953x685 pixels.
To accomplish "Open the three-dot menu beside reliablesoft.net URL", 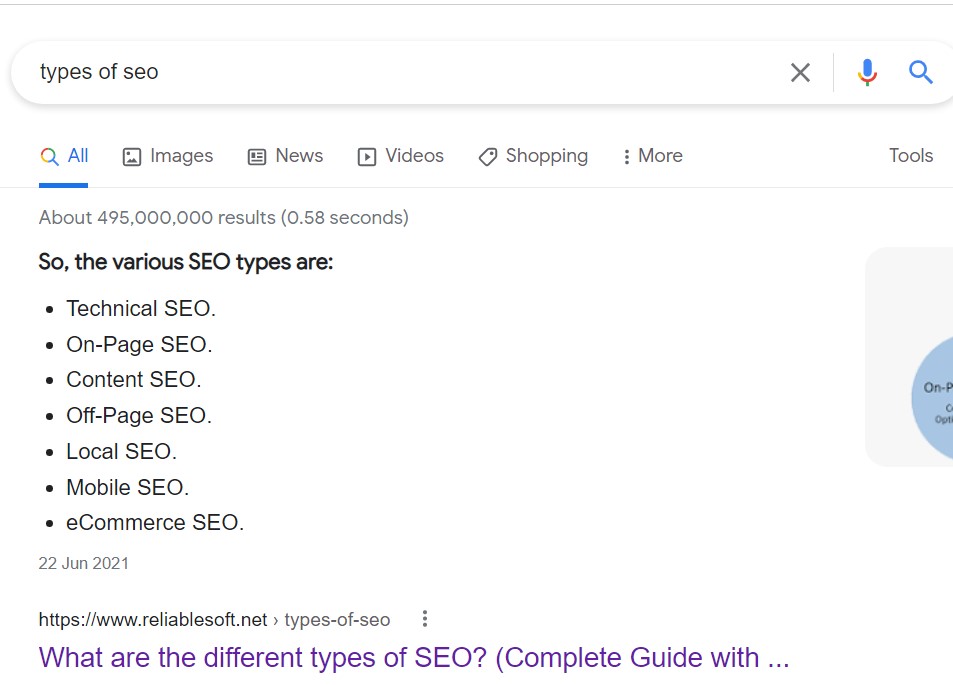I will (x=424, y=619).
